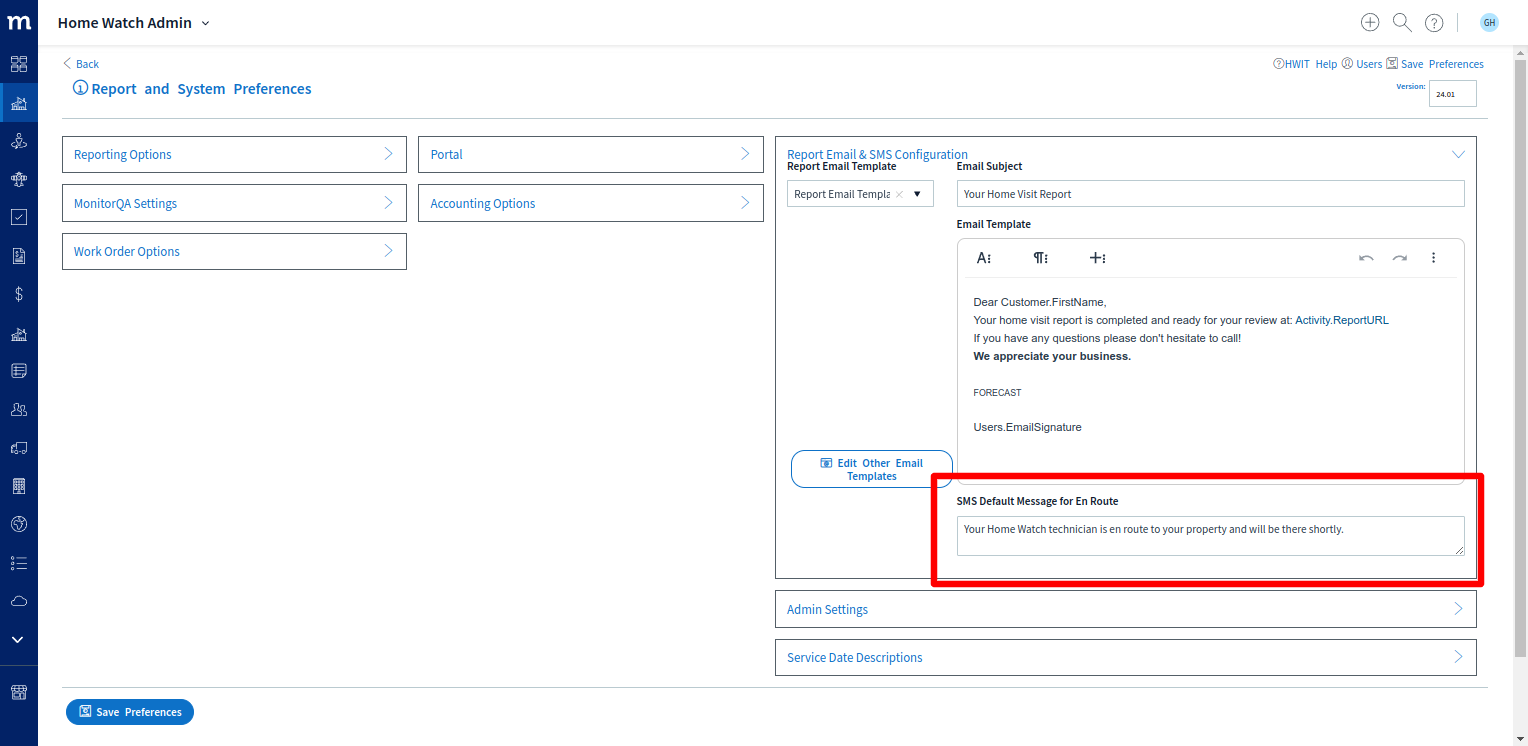Open the dashboard grid icon in sidebar
The width and height of the screenshot is (1528, 746).
point(19,64)
